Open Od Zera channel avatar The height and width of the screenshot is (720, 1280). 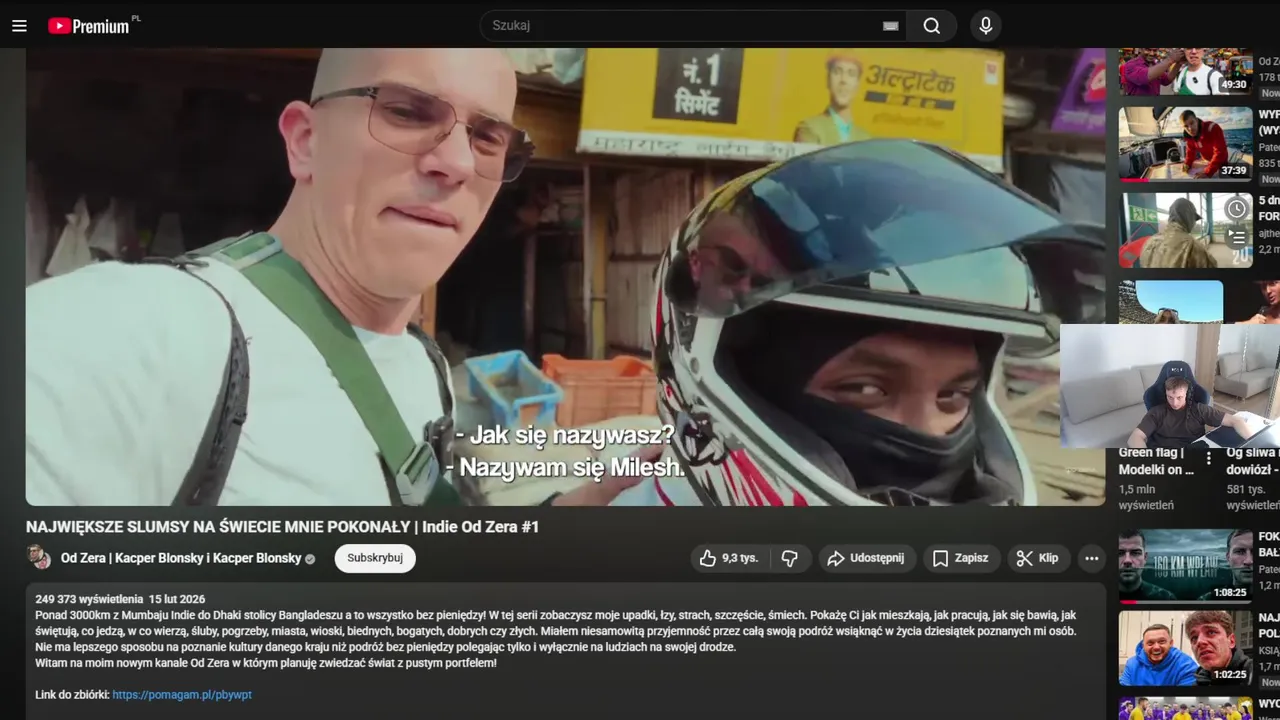[38, 557]
